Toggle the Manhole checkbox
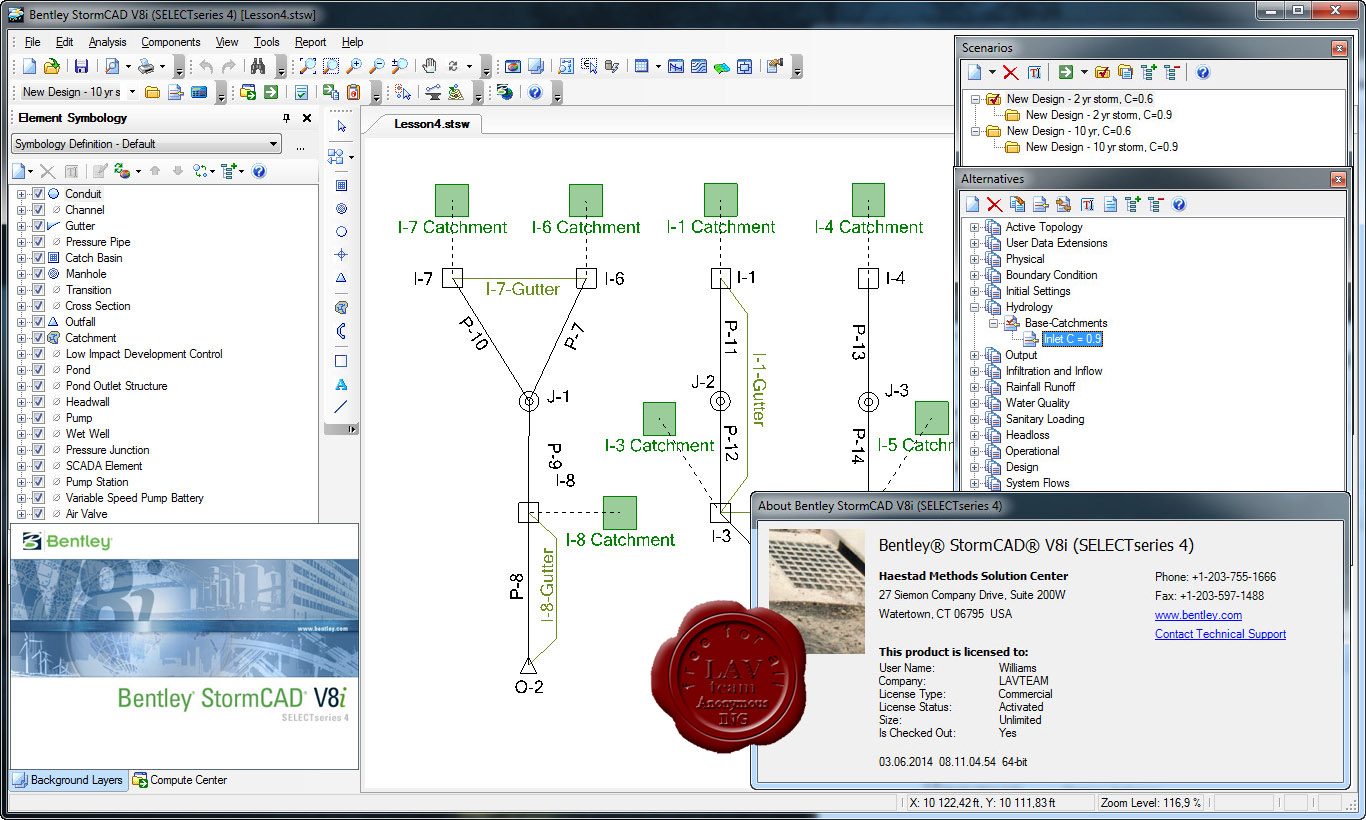 pyautogui.click(x=38, y=274)
